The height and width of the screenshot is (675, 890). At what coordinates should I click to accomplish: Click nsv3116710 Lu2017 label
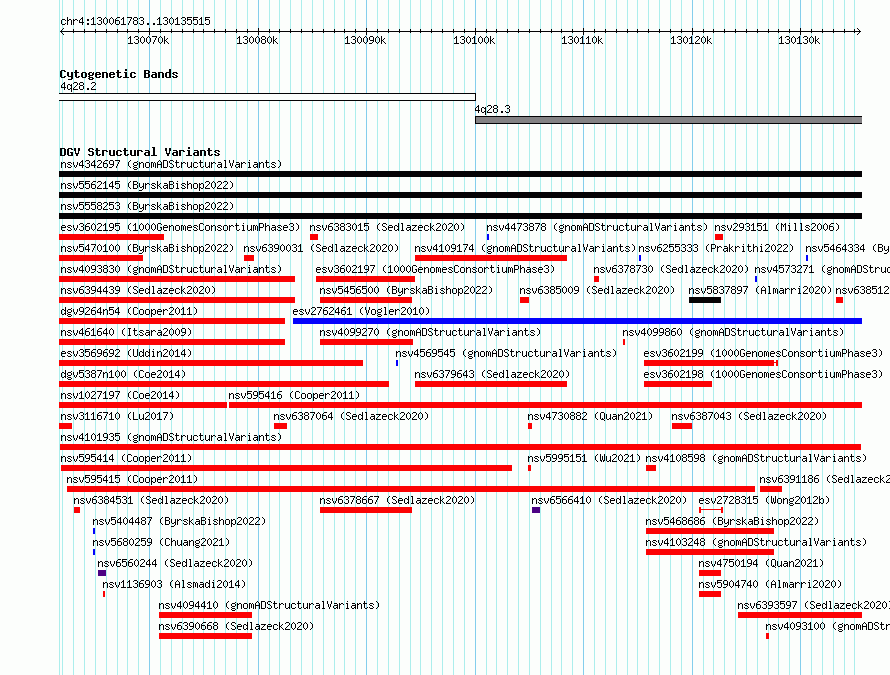pyautogui.click(x=117, y=417)
